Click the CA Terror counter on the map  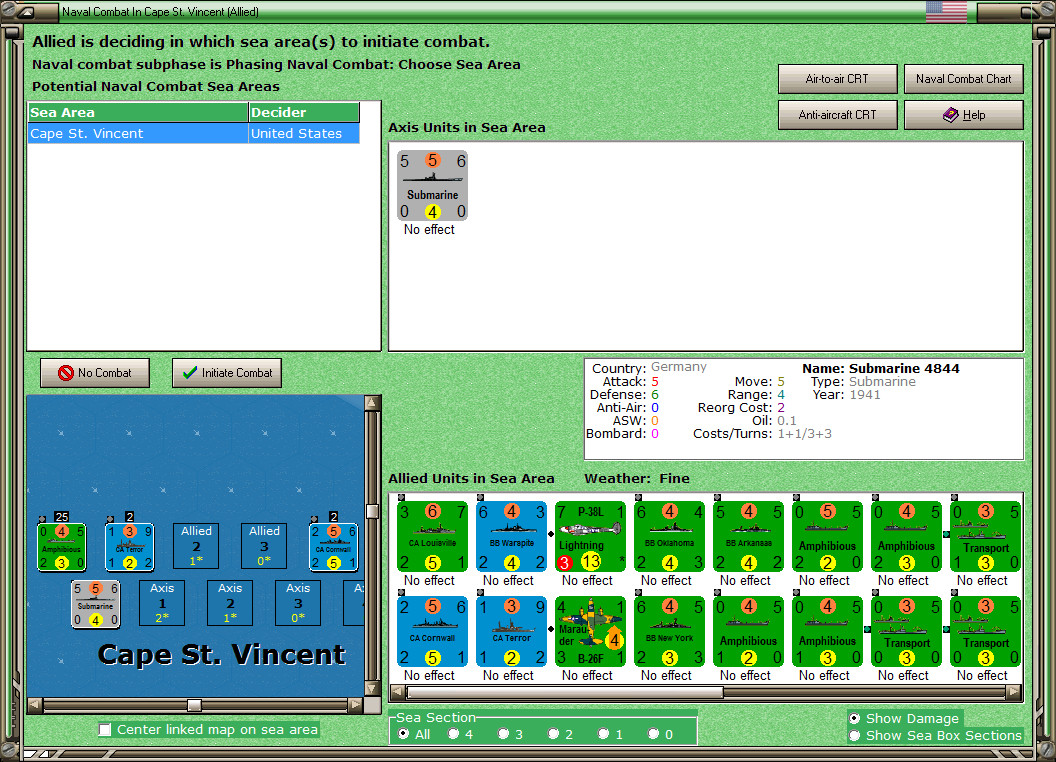point(130,547)
